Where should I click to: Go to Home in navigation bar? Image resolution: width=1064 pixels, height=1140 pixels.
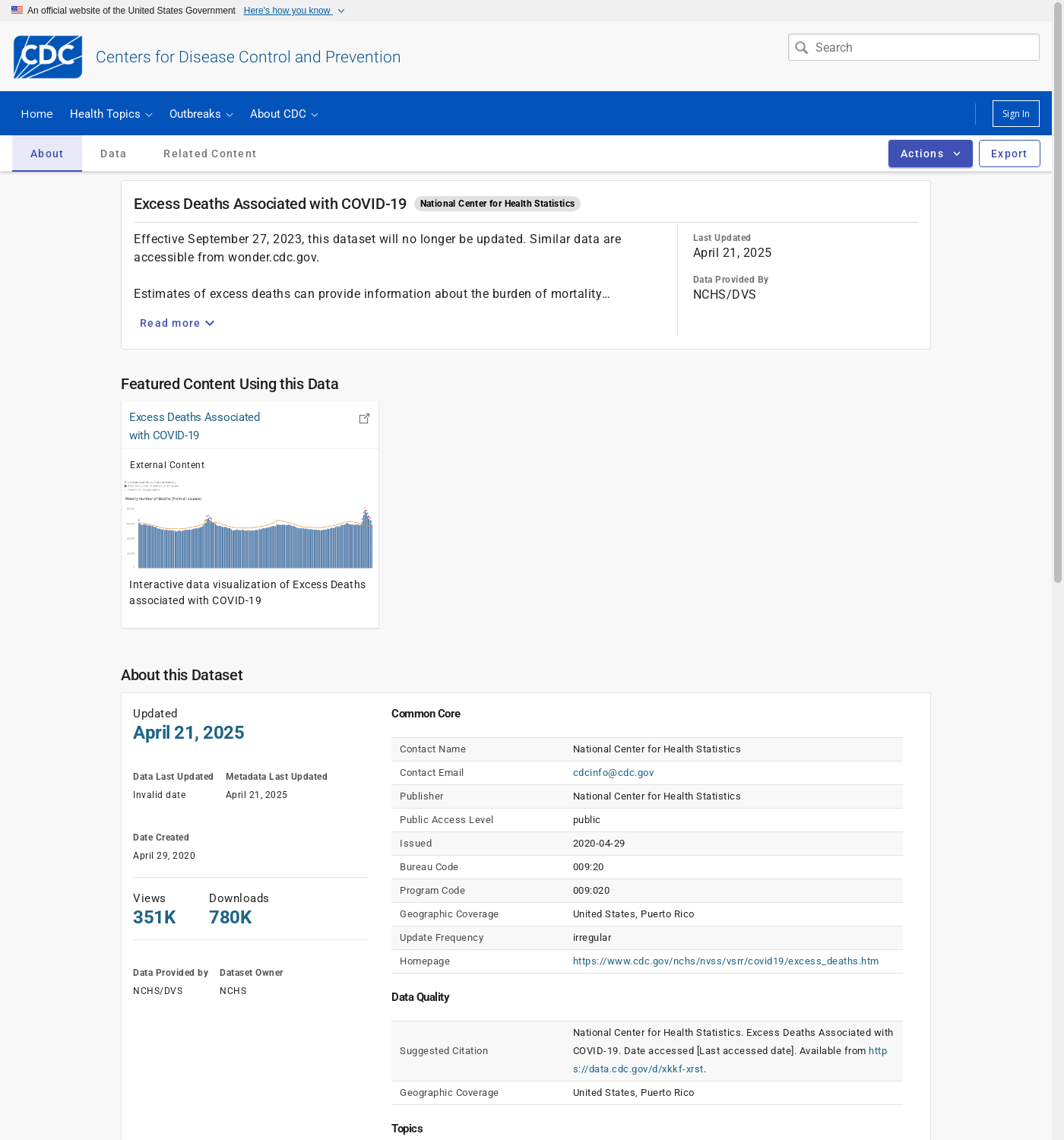(x=36, y=114)
